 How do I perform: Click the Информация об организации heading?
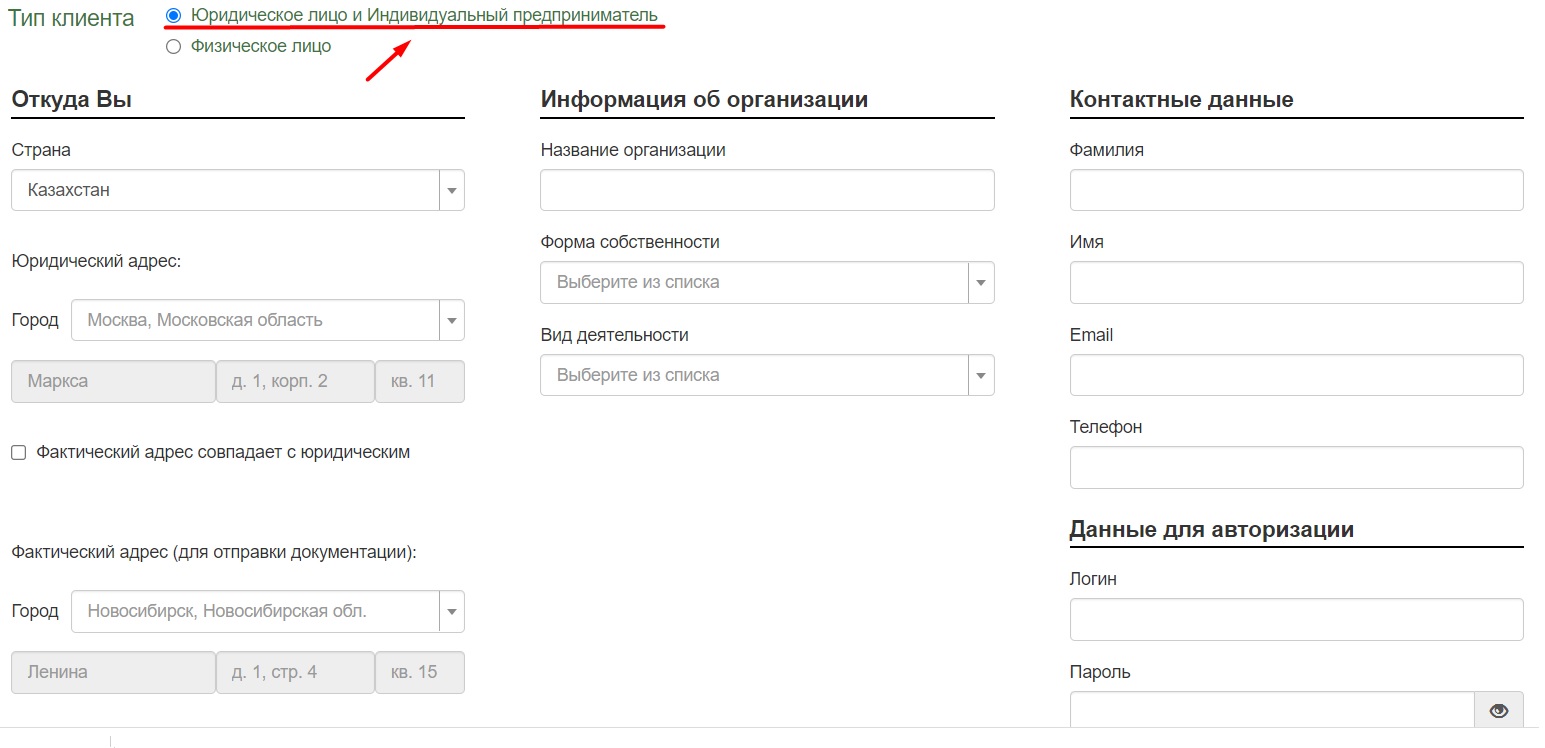click(704, 99)
